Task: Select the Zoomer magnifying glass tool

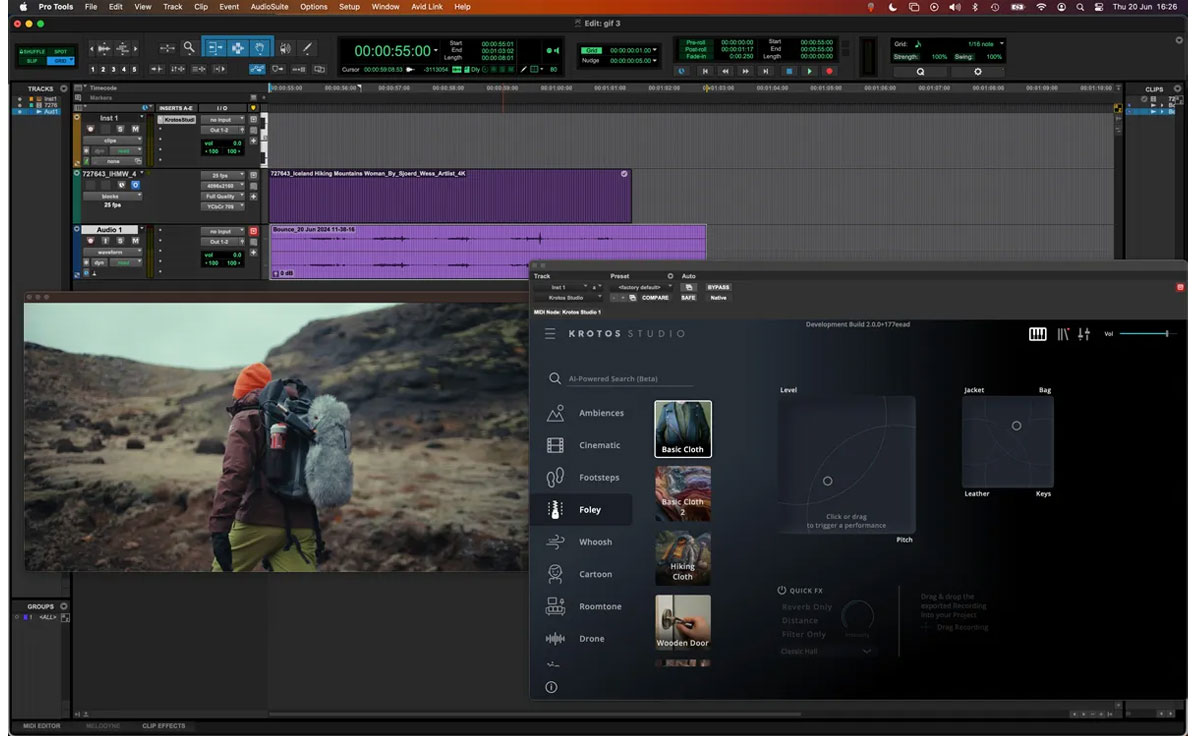Action: (188, 48)
